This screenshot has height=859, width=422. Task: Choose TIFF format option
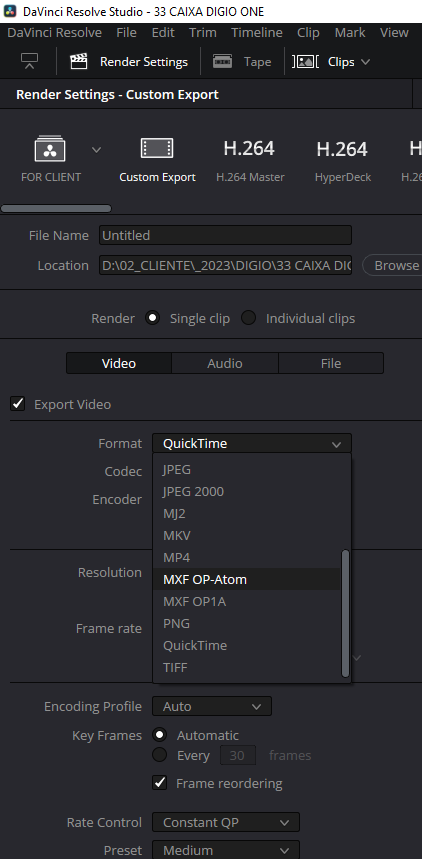coord(247,667)
